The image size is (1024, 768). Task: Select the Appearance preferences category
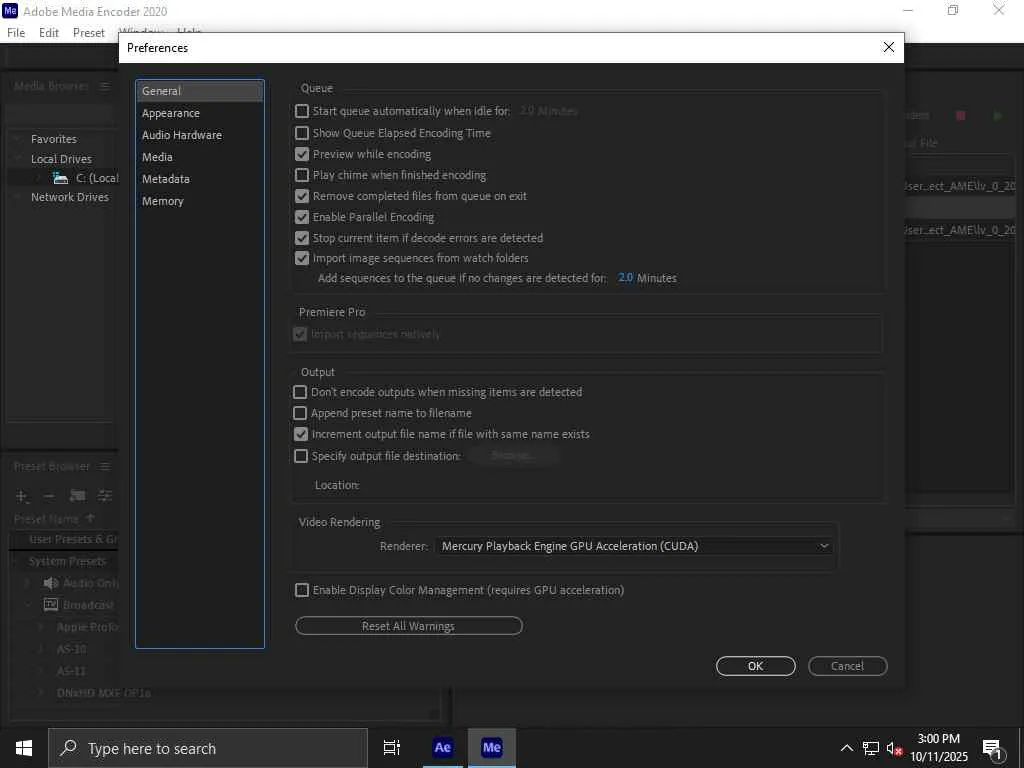(200, 113)
